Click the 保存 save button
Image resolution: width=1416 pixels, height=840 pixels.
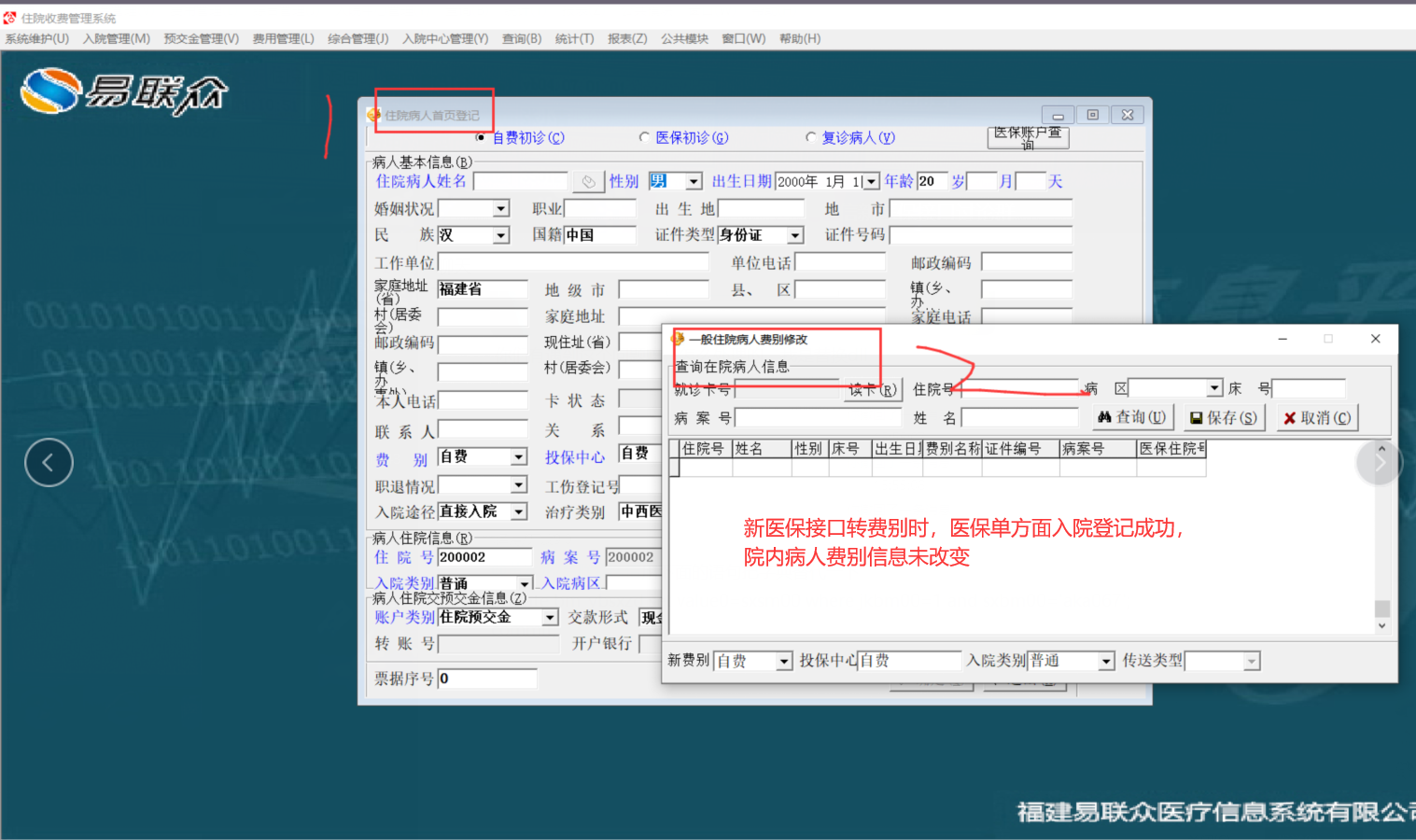[1224, 417]
